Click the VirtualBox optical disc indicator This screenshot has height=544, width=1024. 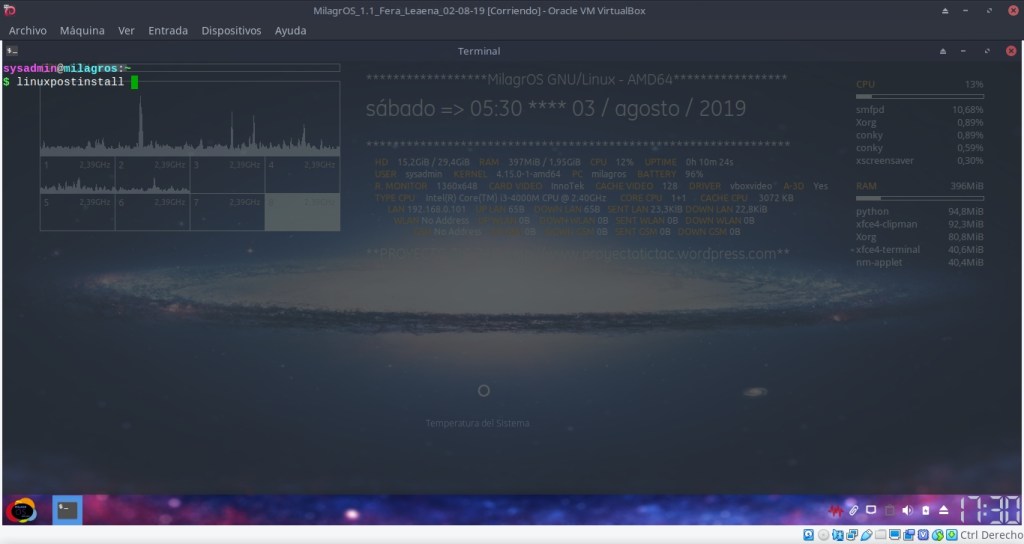[824, 535]
